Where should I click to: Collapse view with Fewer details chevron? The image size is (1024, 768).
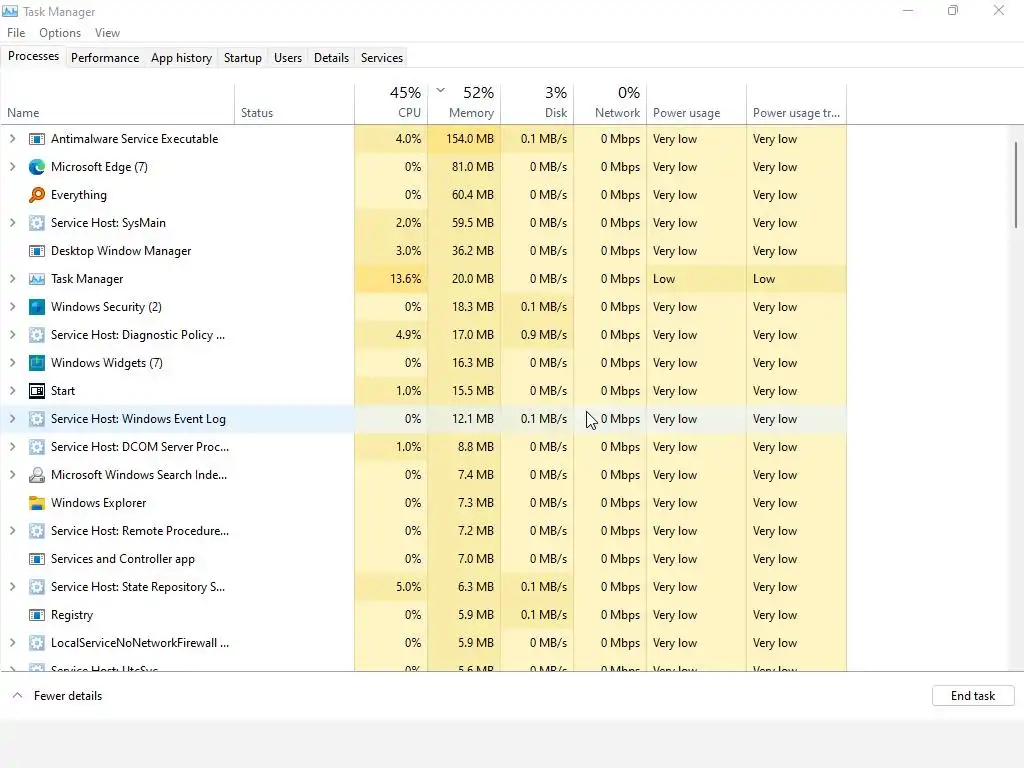(18, 696)
